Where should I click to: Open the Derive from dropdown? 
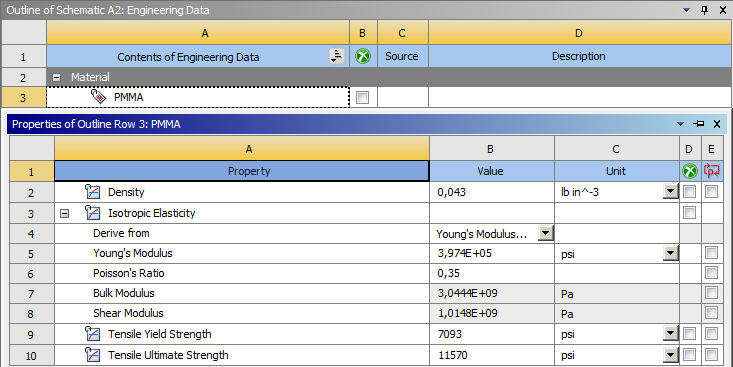(x=546, y=233)
